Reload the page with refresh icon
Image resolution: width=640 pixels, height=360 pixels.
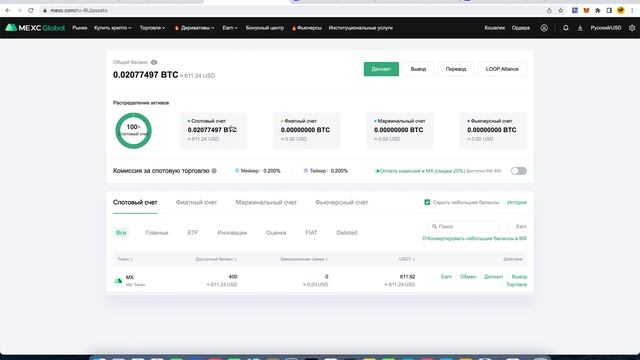pos(31,10)
